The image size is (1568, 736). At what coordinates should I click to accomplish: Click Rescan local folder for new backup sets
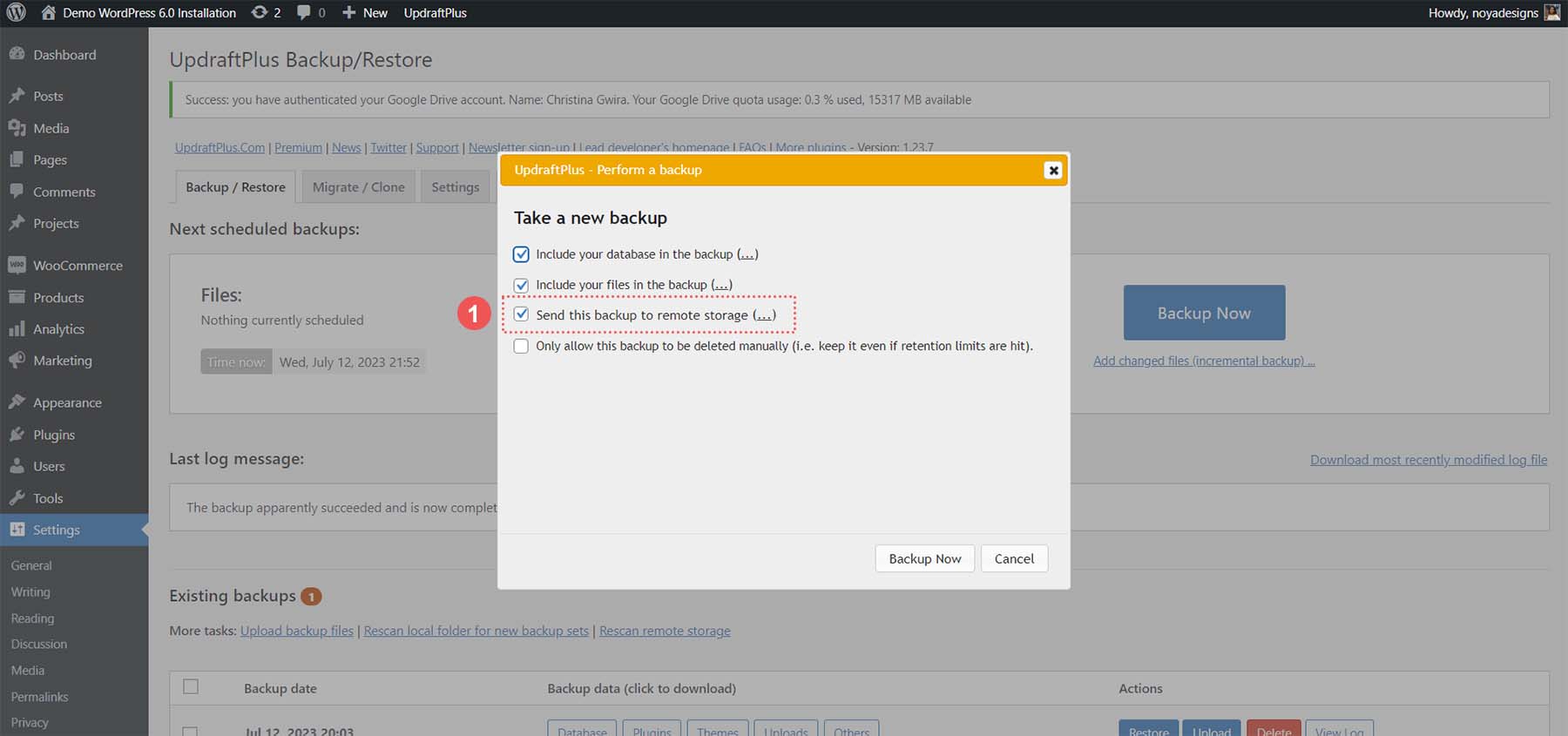pyautogui.click(x=476, y=631)
